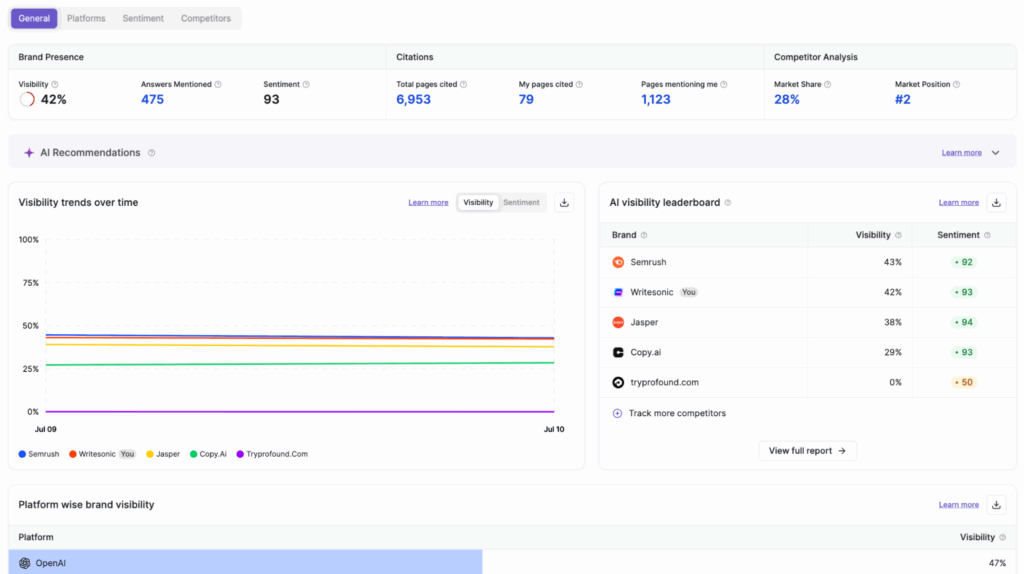1024x574 pixels.
Task: Open Learn more link in AI visibility leaderboard
Action: click(959, 202)
